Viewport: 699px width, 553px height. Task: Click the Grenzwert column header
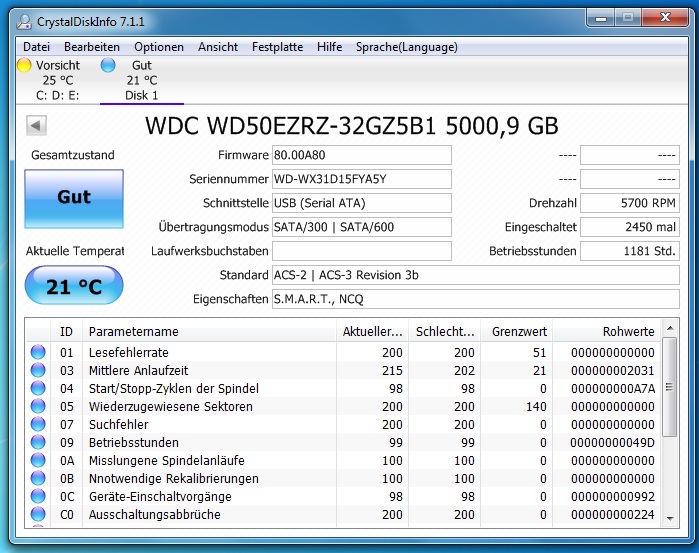[x=517, y=331]
